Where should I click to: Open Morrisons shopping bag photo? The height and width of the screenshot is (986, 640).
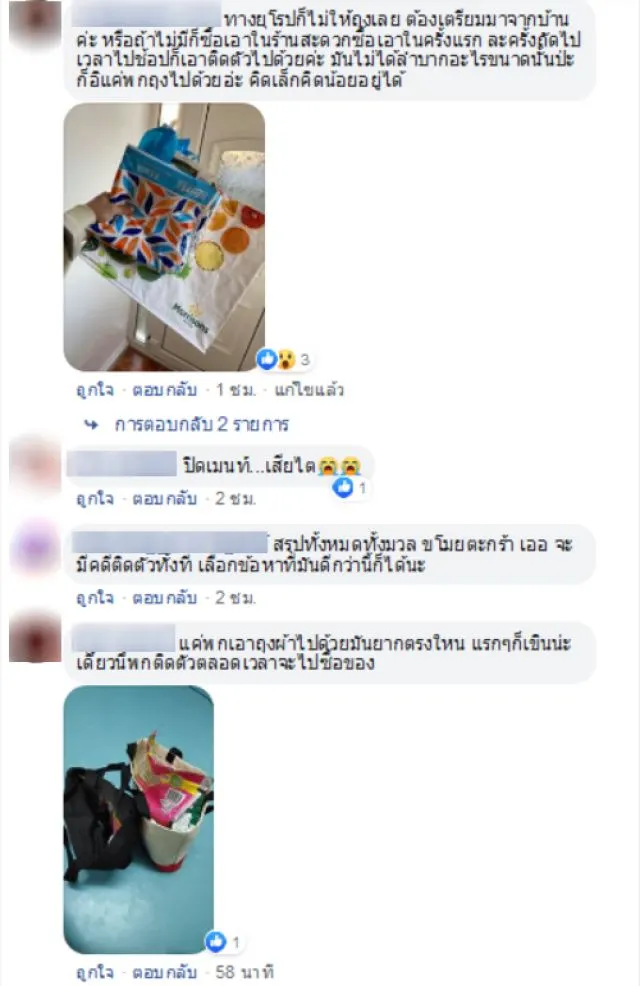(164, 237)
